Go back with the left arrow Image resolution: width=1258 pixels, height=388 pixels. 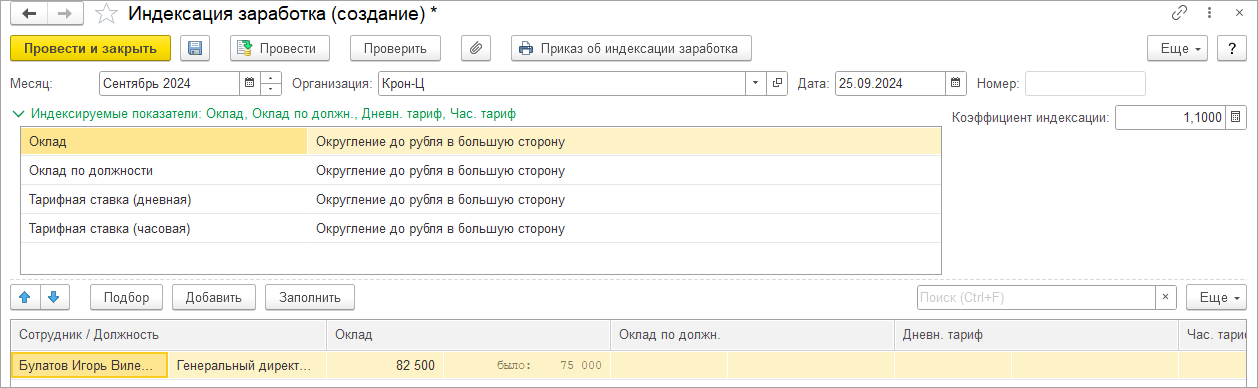pos(28,14)
